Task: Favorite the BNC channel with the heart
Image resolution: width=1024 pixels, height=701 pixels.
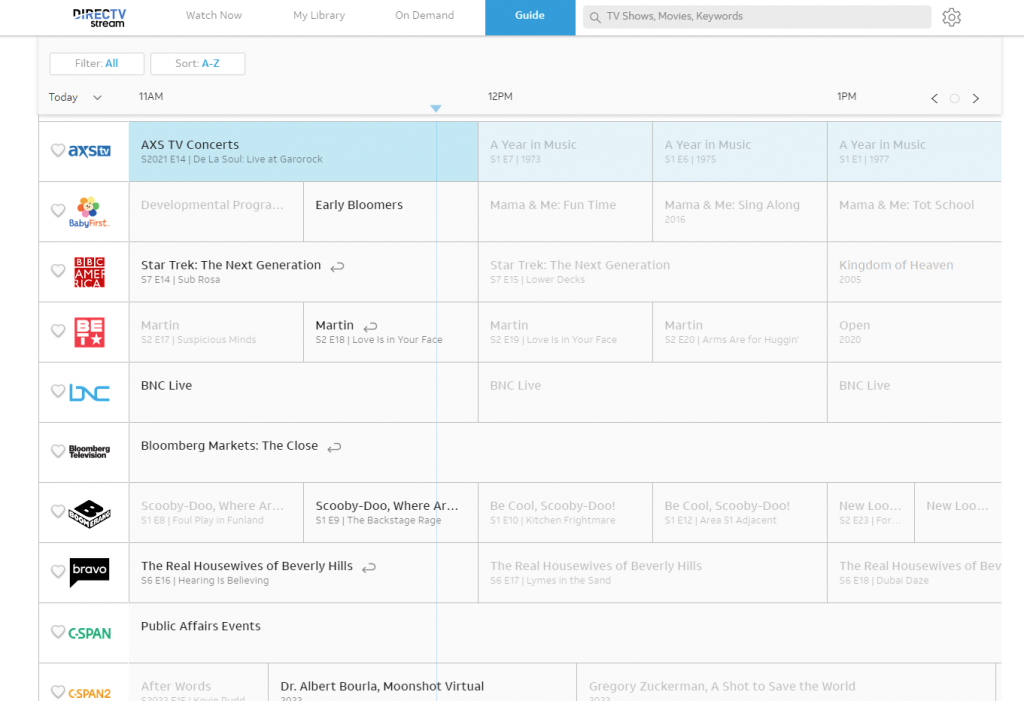Action: pos(59,392)
